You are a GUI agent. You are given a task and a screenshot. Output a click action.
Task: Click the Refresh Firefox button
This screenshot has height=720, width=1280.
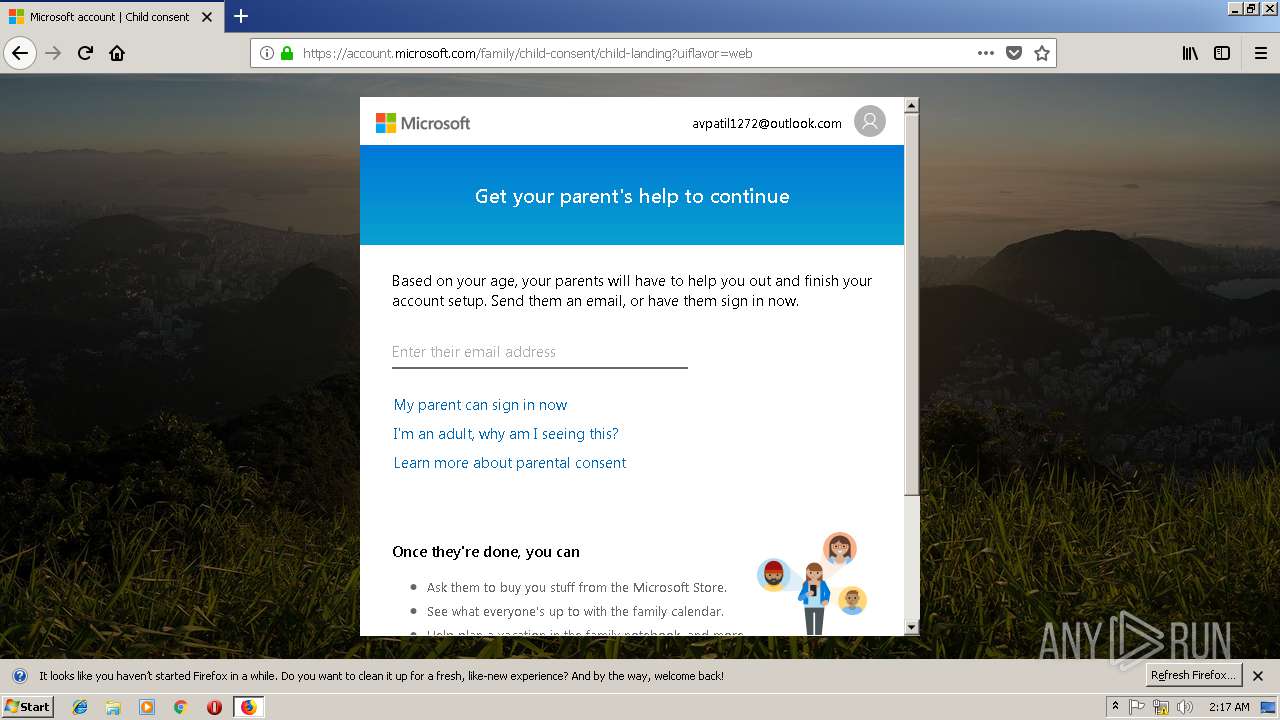(1193, 675)
